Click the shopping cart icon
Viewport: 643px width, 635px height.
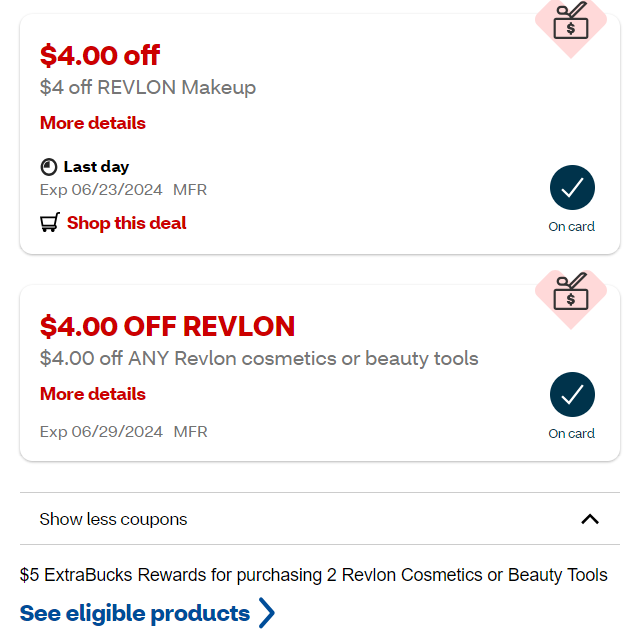pos(50,223)
